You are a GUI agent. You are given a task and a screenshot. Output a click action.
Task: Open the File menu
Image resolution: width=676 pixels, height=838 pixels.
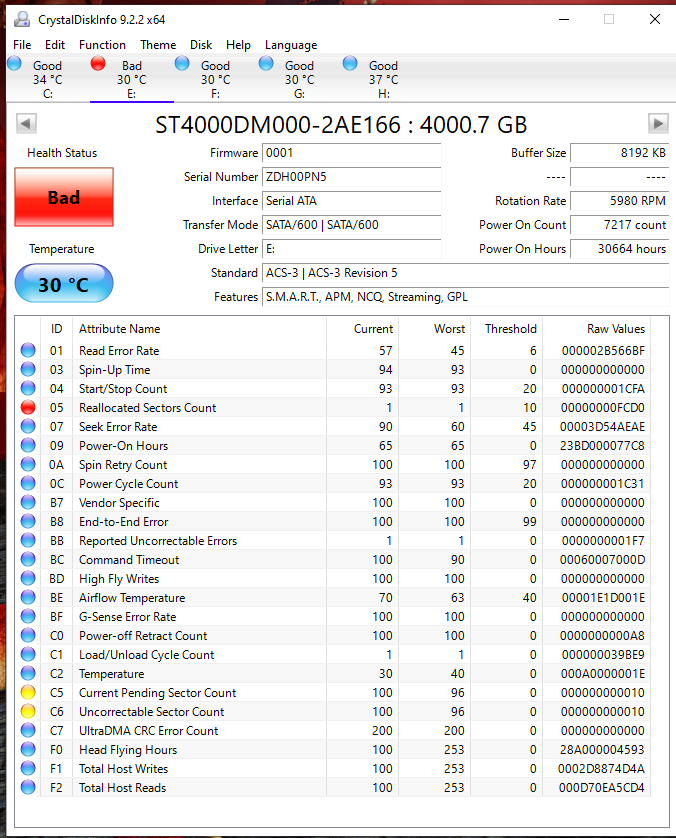click(22, 45)
